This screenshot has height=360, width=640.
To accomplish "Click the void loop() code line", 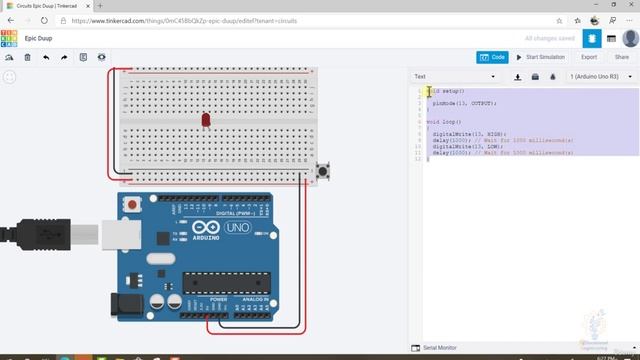I will point(444,122).
